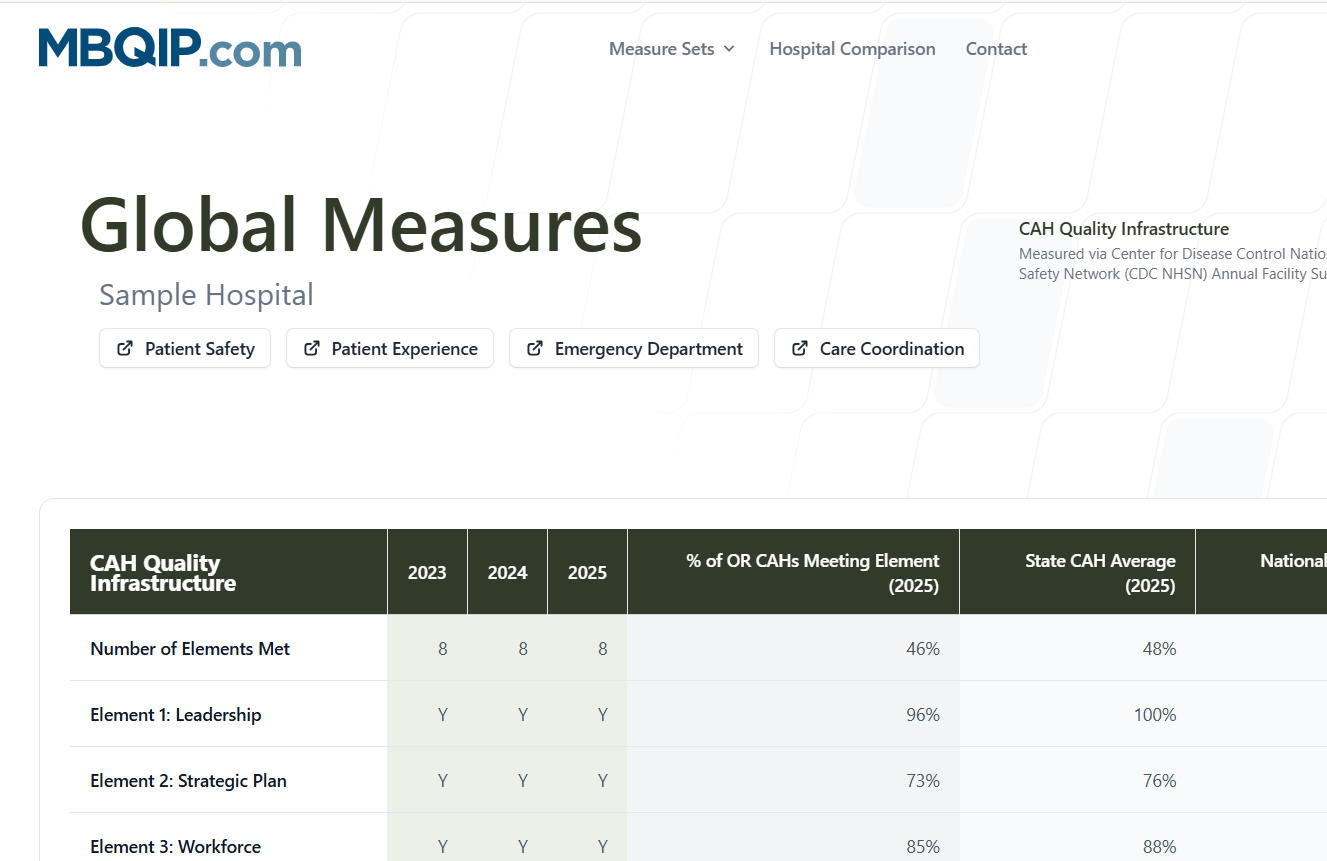The height and width of the screenshot is (861, 1327).
Task: Open the Contact page
Action: [x=996, y=49]
